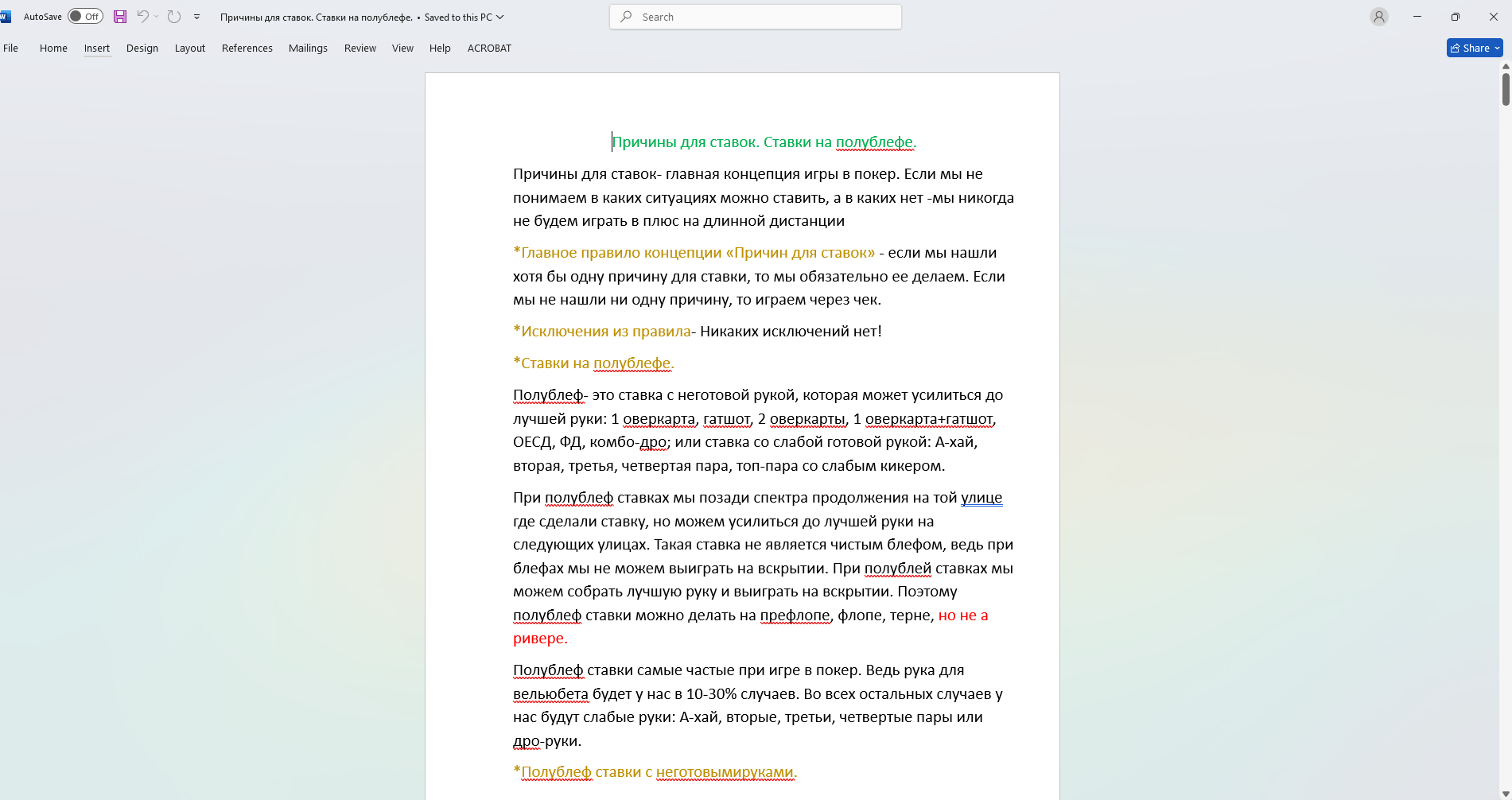
Task: Click the Redo arrow icon
Action: [x=174, y=17]
